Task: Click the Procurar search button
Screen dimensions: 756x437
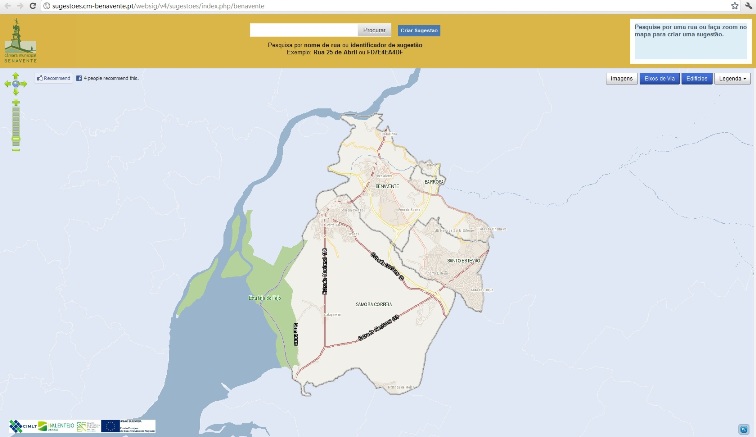Action: pos(375,31)
